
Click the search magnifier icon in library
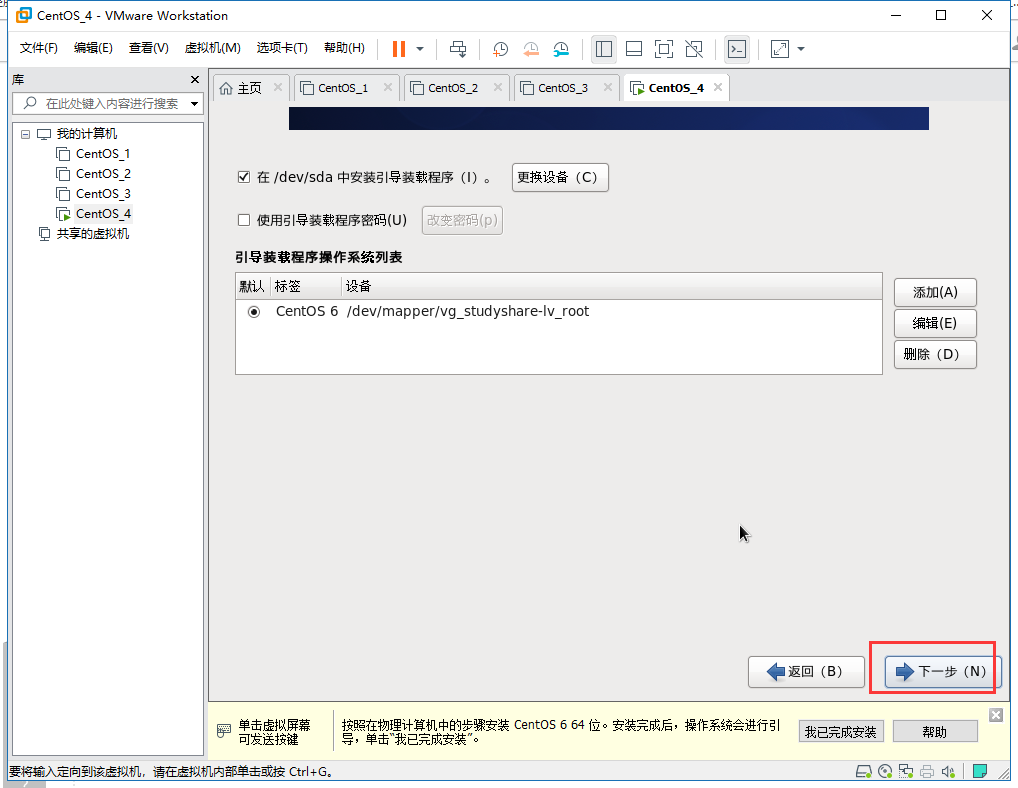click(x=30, y=103)
